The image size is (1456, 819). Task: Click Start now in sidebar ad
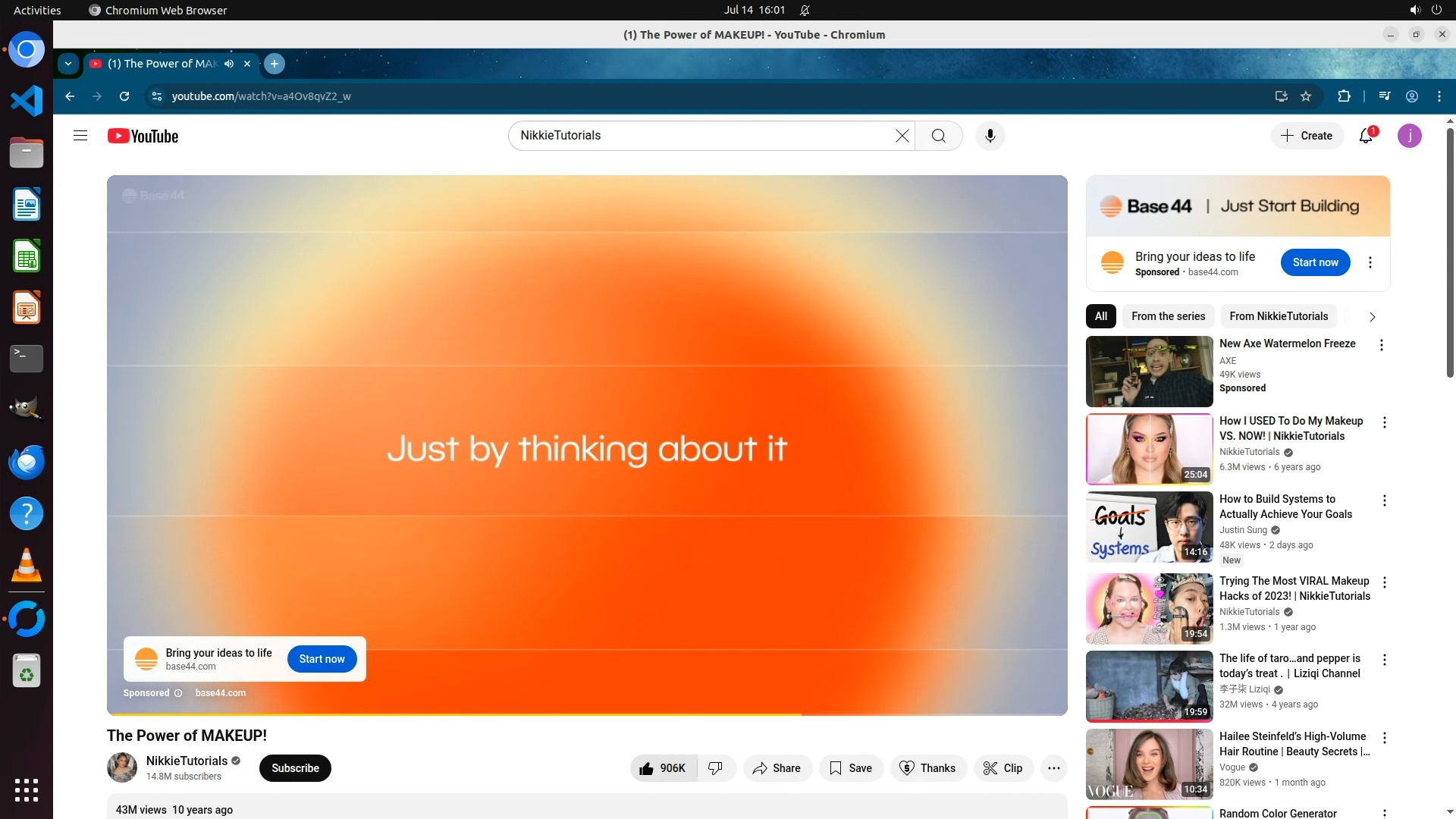click(1315, 262)
